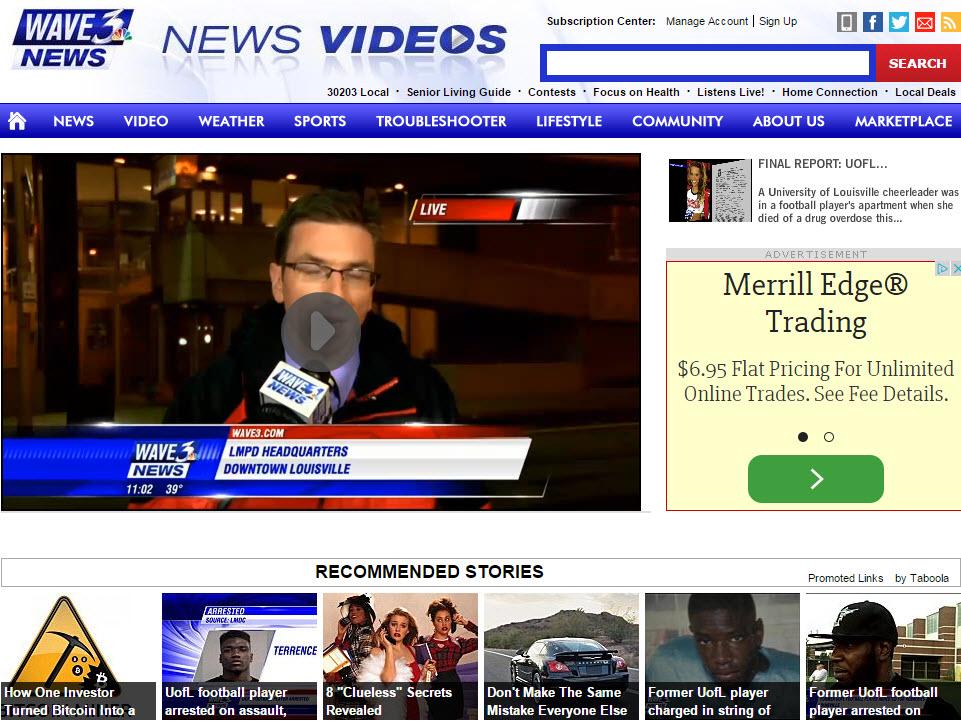Click the Manage Account link
This screenshot has height=721, width=961.
click(x=707, y=21)
